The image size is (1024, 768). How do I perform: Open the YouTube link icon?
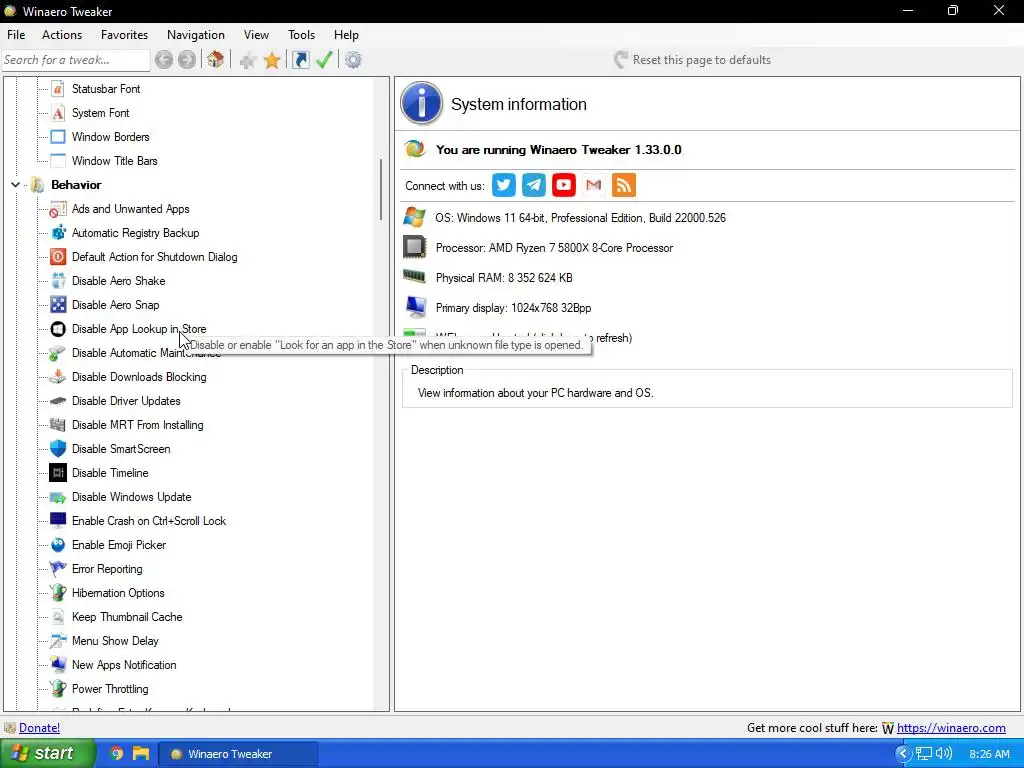(x=564, y=185)
